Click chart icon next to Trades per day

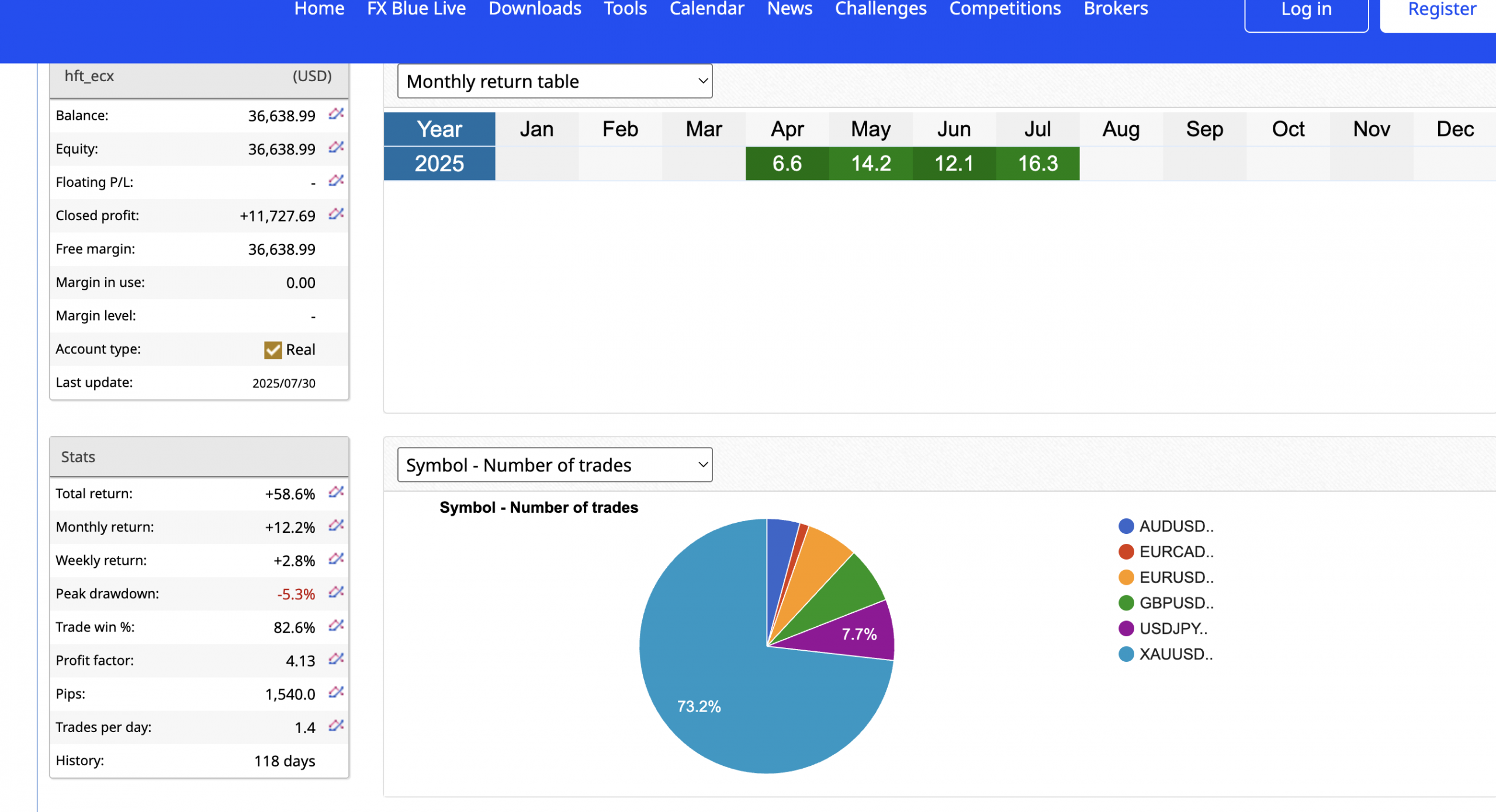tap(336, 726)
